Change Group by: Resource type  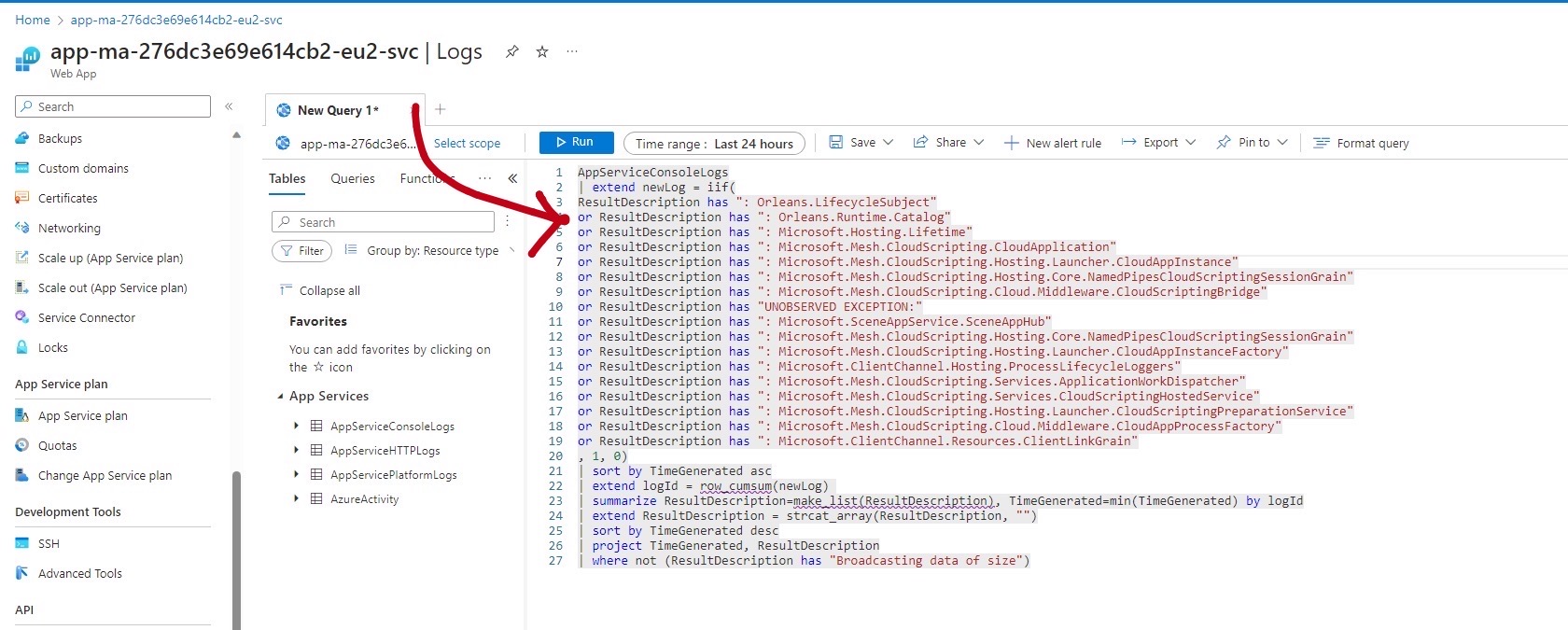point(429,250)
